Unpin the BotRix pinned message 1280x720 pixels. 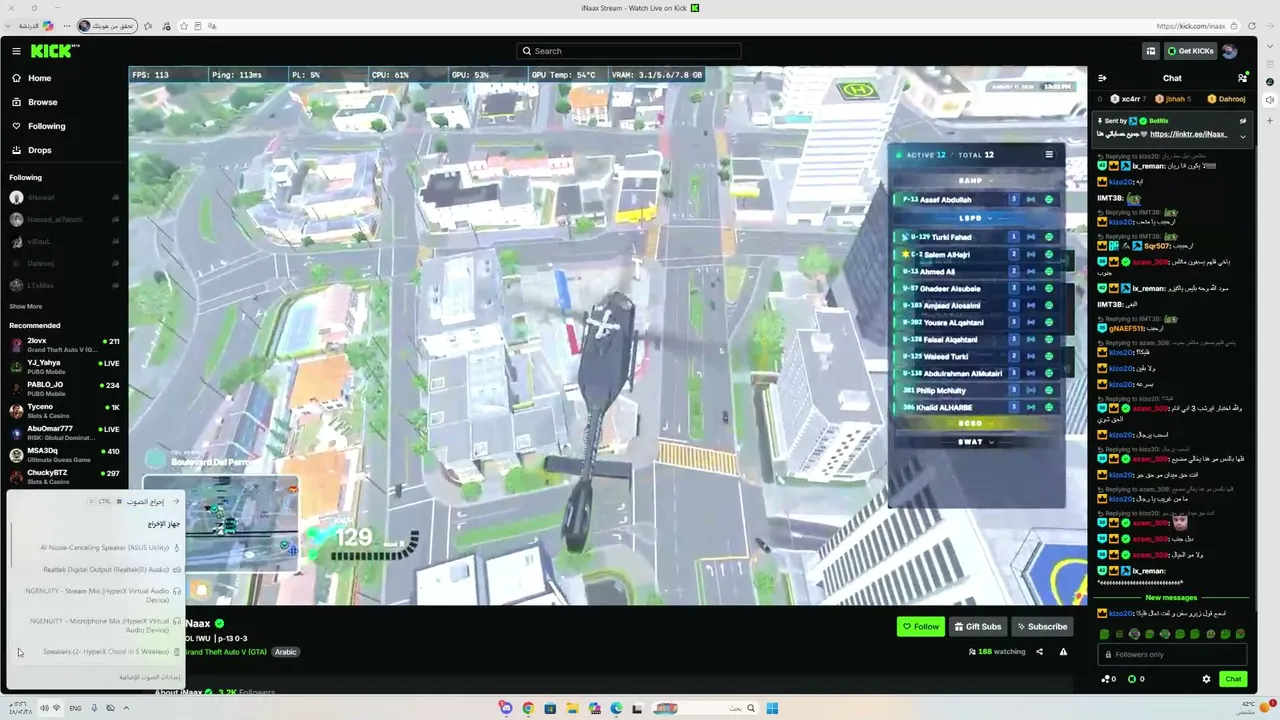tap(1243, 121)
